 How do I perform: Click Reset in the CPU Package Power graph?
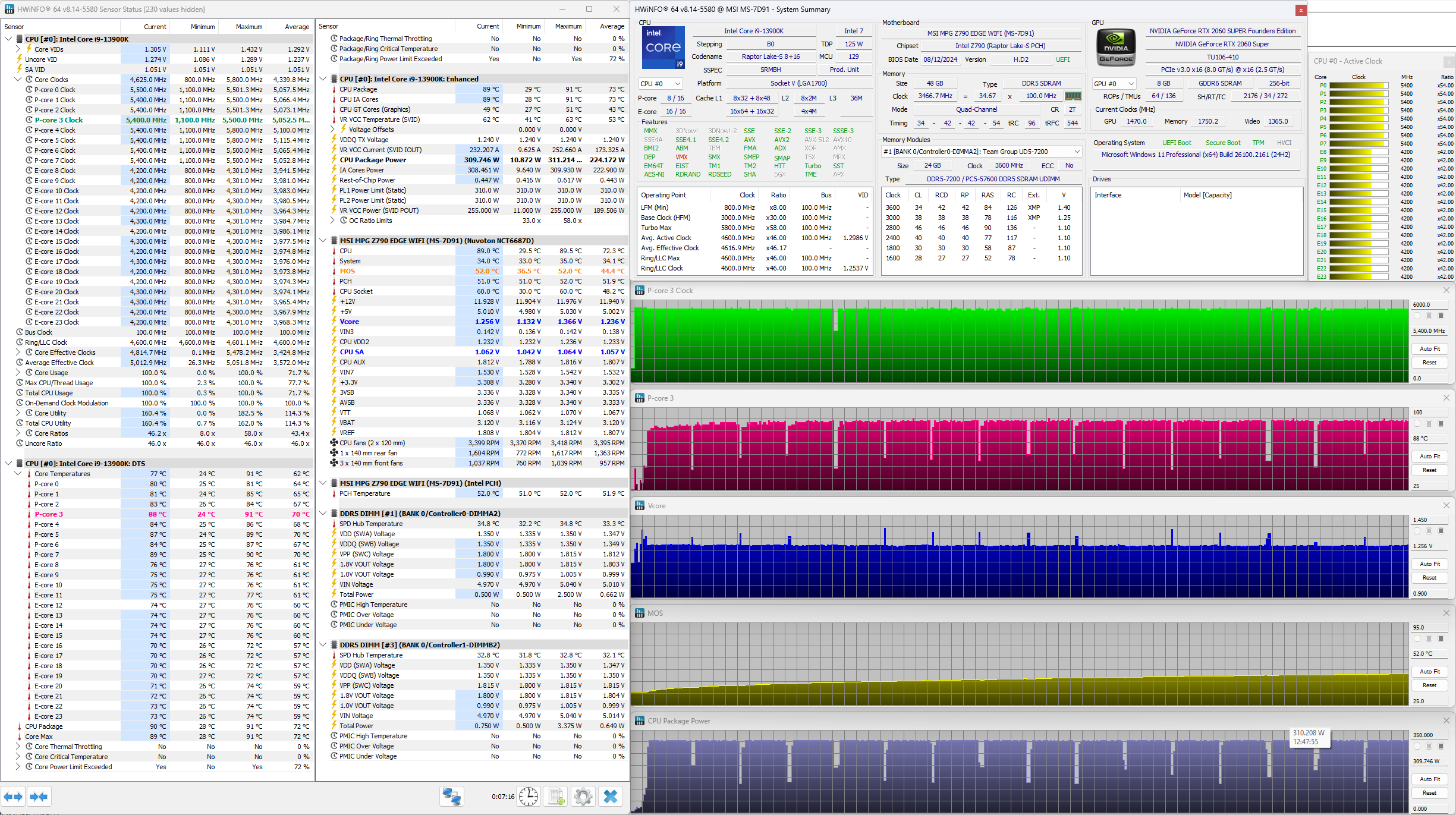click(x=1429, y=793)
